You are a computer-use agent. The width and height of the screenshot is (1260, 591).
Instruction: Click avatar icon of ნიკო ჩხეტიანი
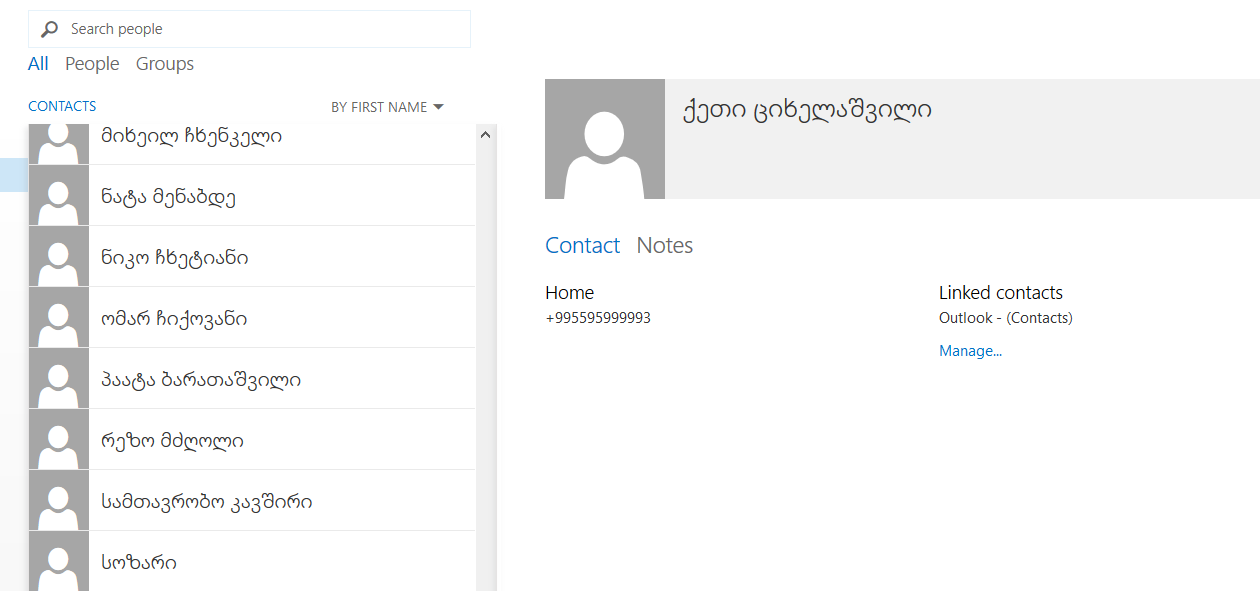tap(59, 257)
